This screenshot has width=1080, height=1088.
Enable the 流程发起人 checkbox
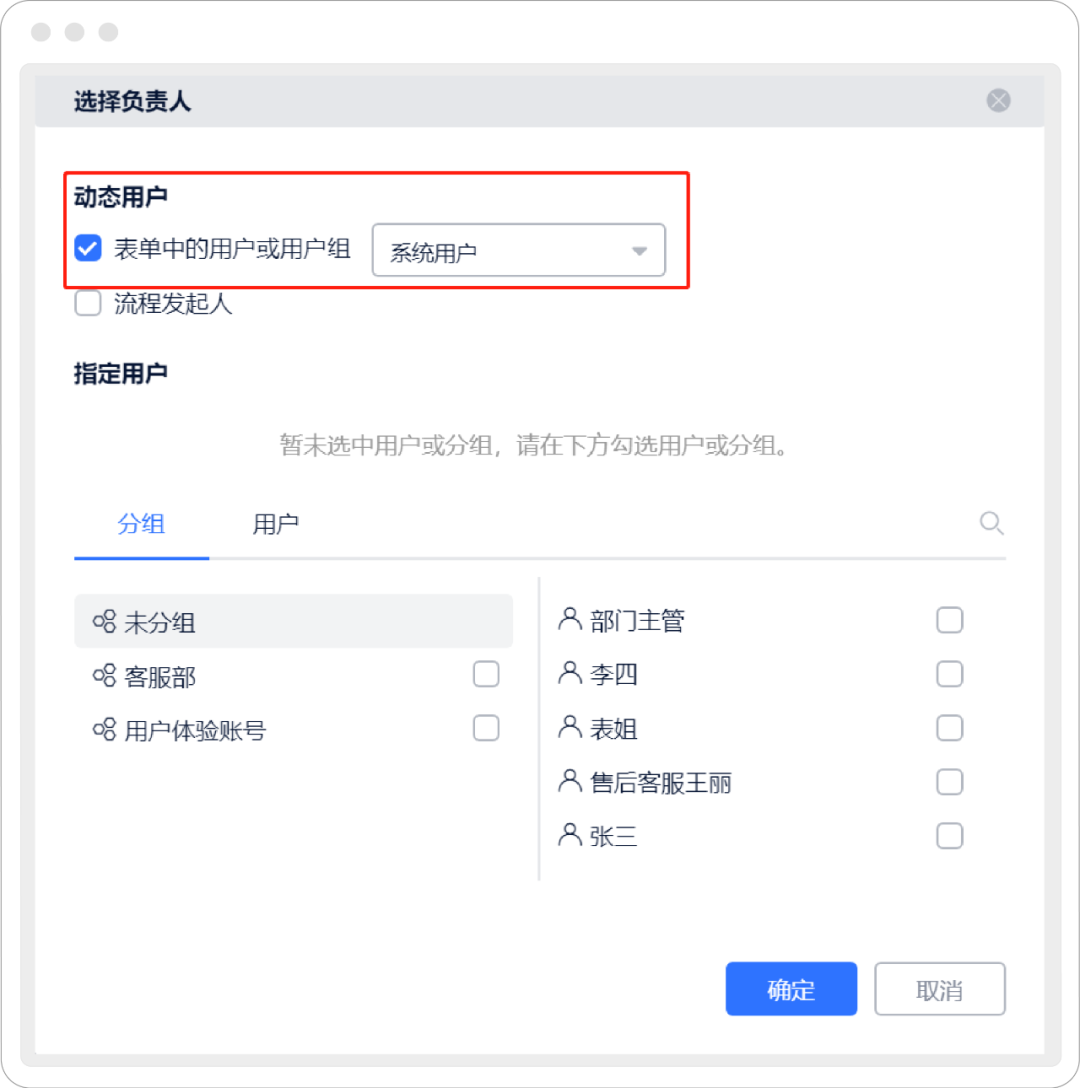88,303
